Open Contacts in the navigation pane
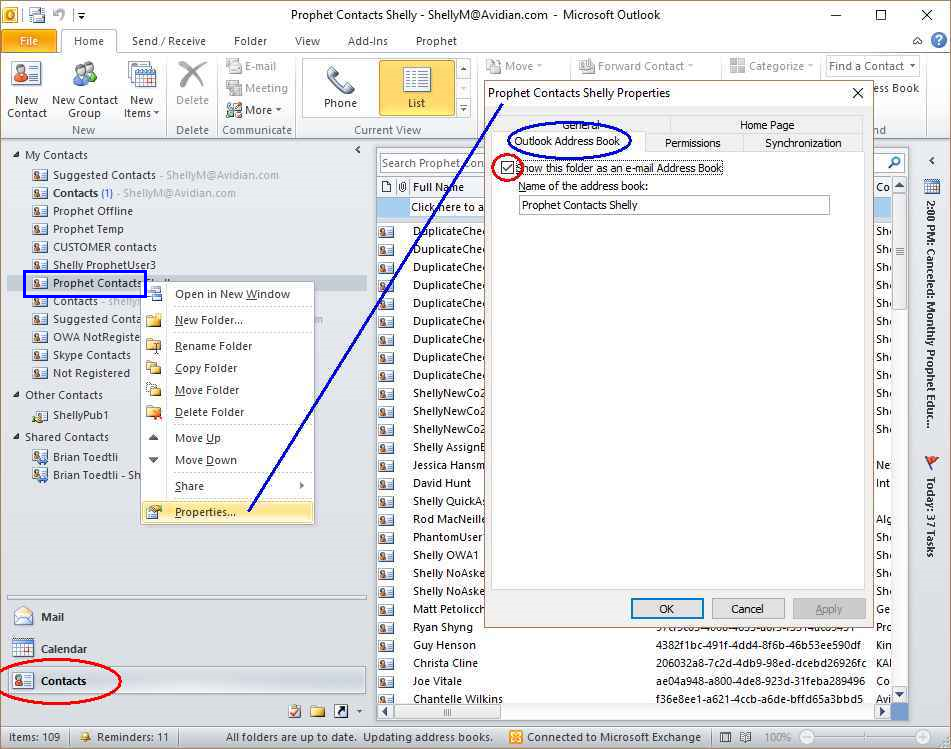Image resolution: width=951 pixels, height=749 pixels. [x=187, y=680]
